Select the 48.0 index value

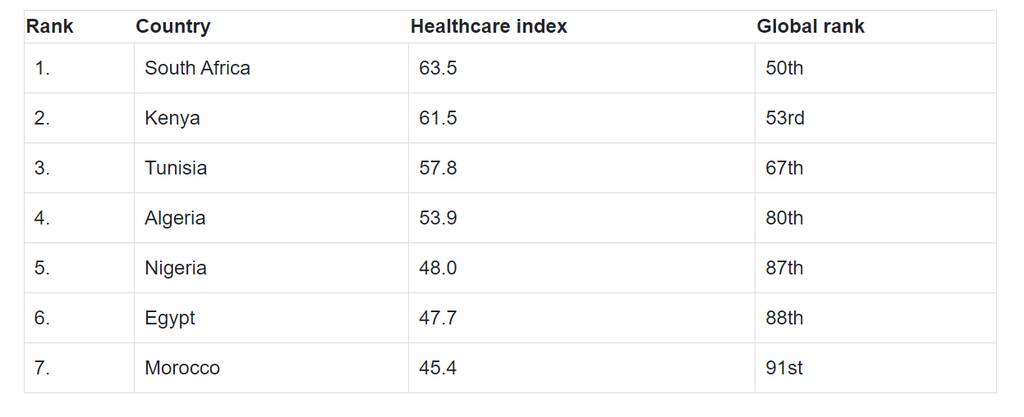(x=438, y=268)
